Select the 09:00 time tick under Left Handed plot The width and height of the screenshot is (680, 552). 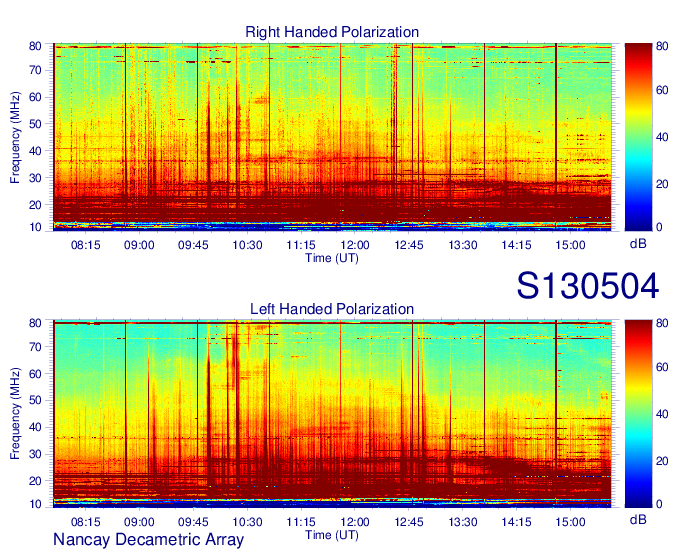click(x=139, y=522)
